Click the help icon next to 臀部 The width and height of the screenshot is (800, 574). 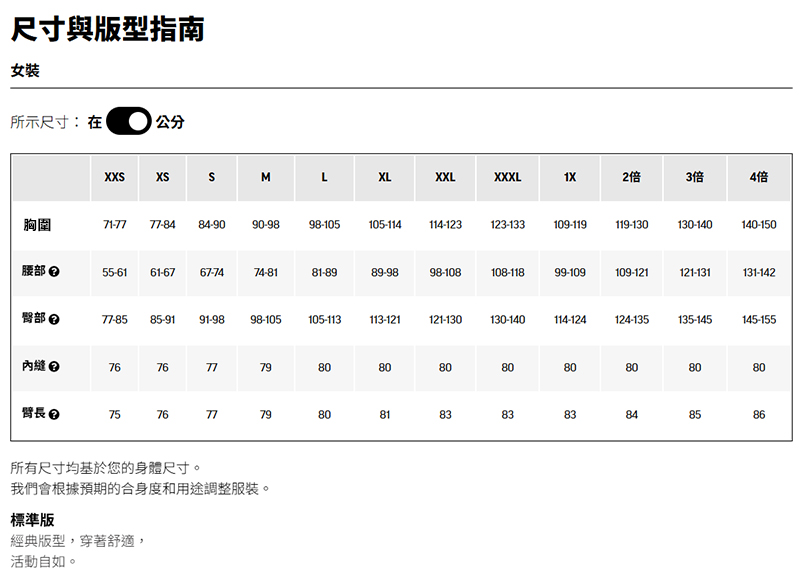tap(54, 320)
